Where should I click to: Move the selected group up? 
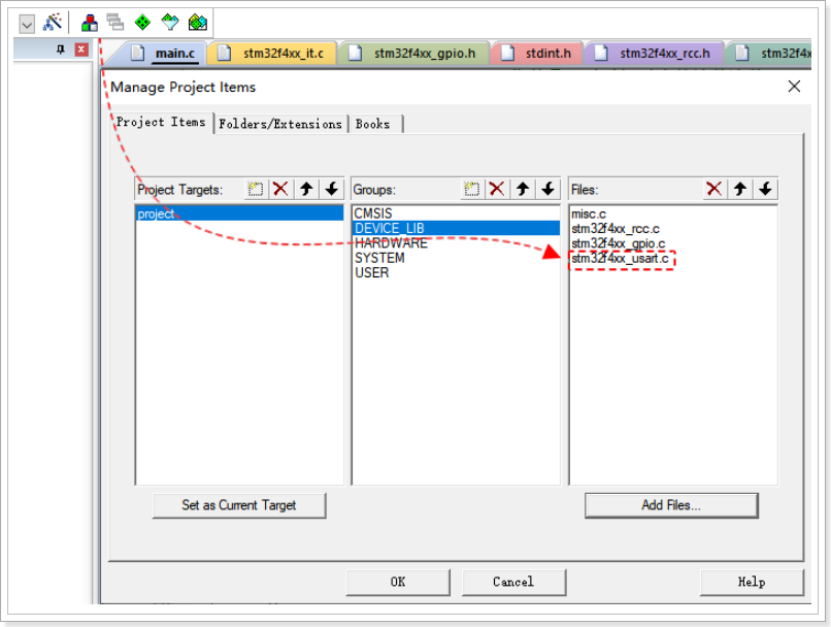[523, 189]
